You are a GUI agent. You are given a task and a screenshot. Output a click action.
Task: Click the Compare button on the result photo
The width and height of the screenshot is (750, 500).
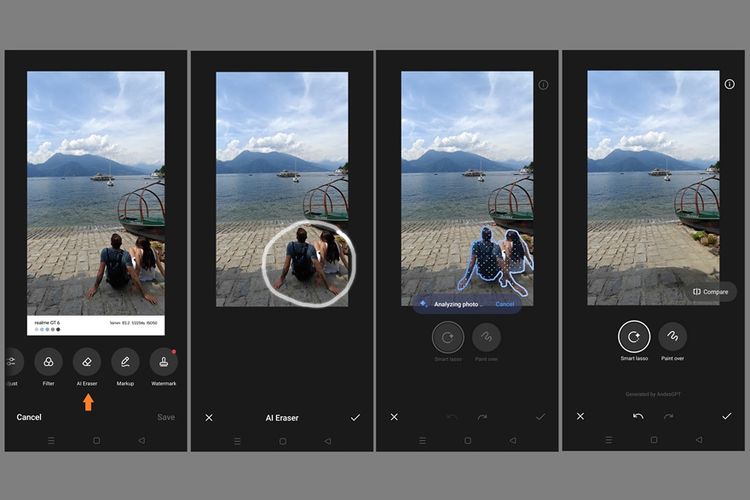pyautogui.click(x=710, y=292)
